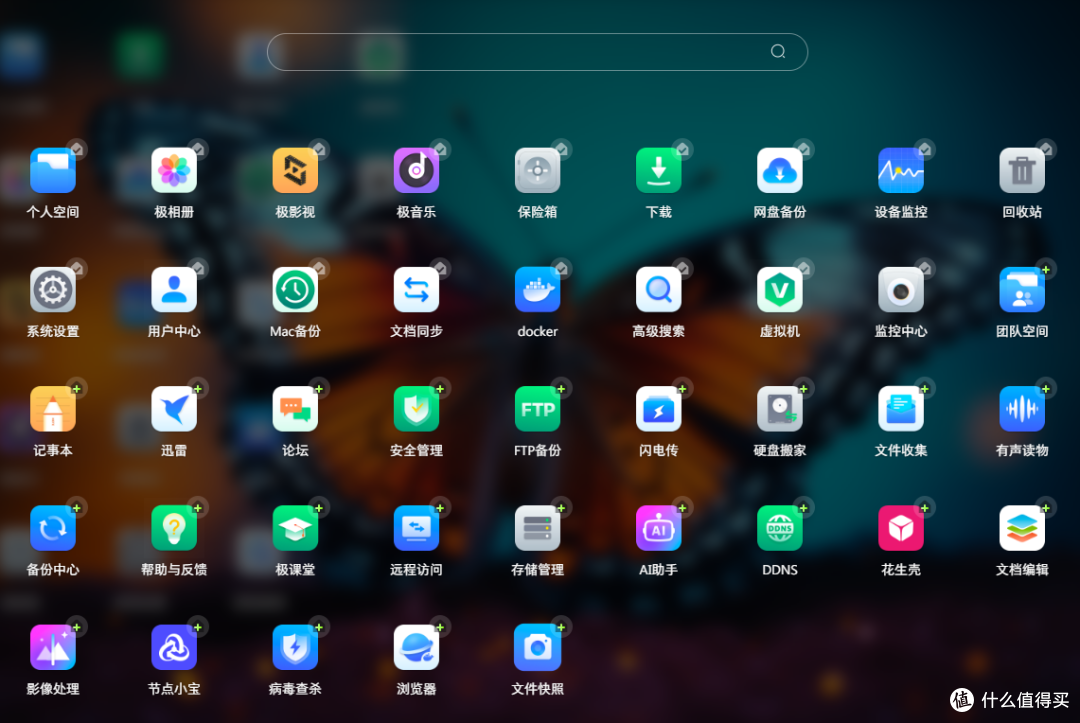This screenshot has height=723, width=1080.
Task: Launch the 极影视 video app
Action: pyautogui.click(x=295, y=170)
